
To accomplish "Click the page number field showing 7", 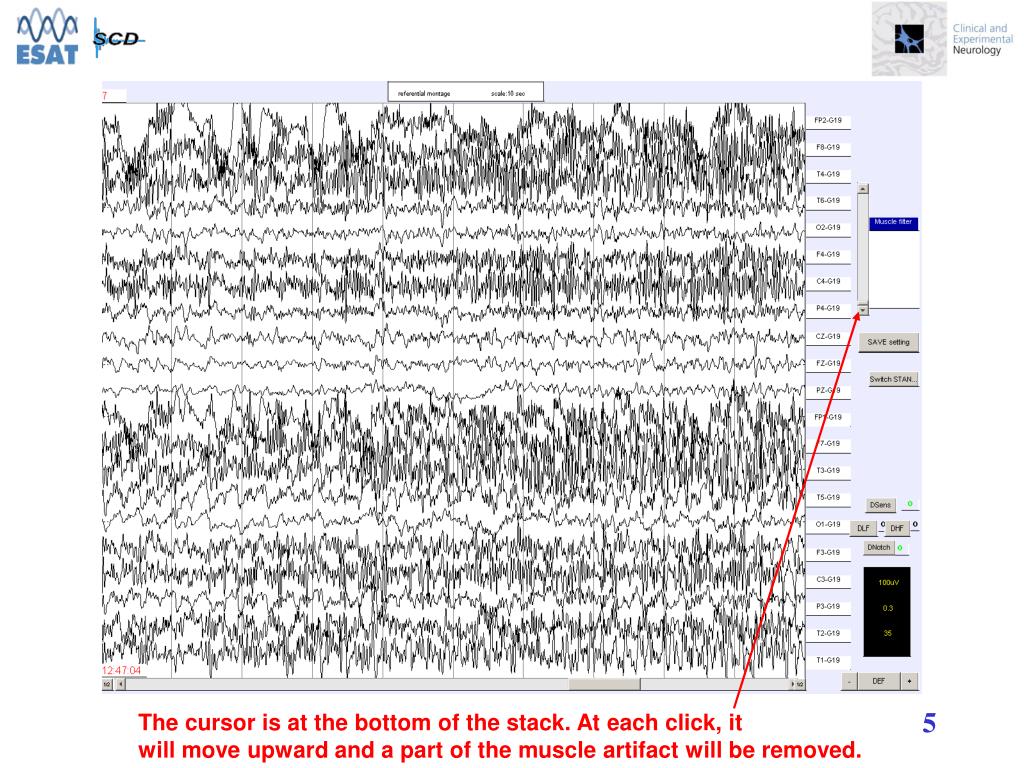I will [x=114, y=96].
